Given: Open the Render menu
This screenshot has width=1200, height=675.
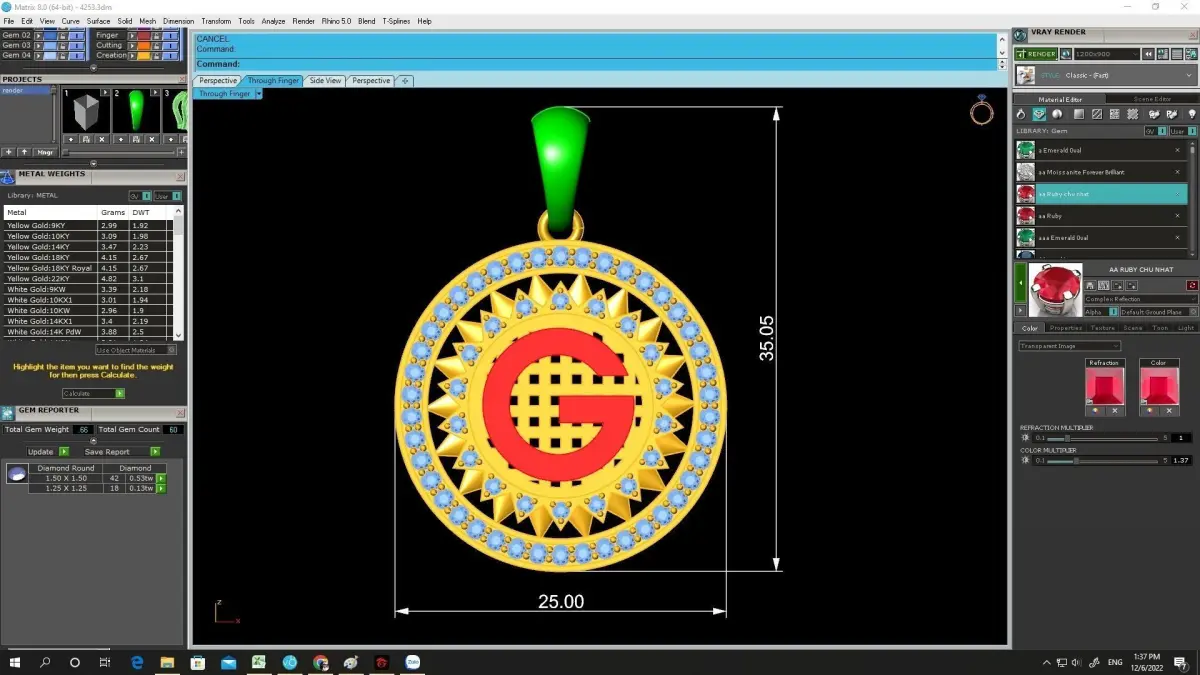Looking at the screenshot, I should [303, 21].
